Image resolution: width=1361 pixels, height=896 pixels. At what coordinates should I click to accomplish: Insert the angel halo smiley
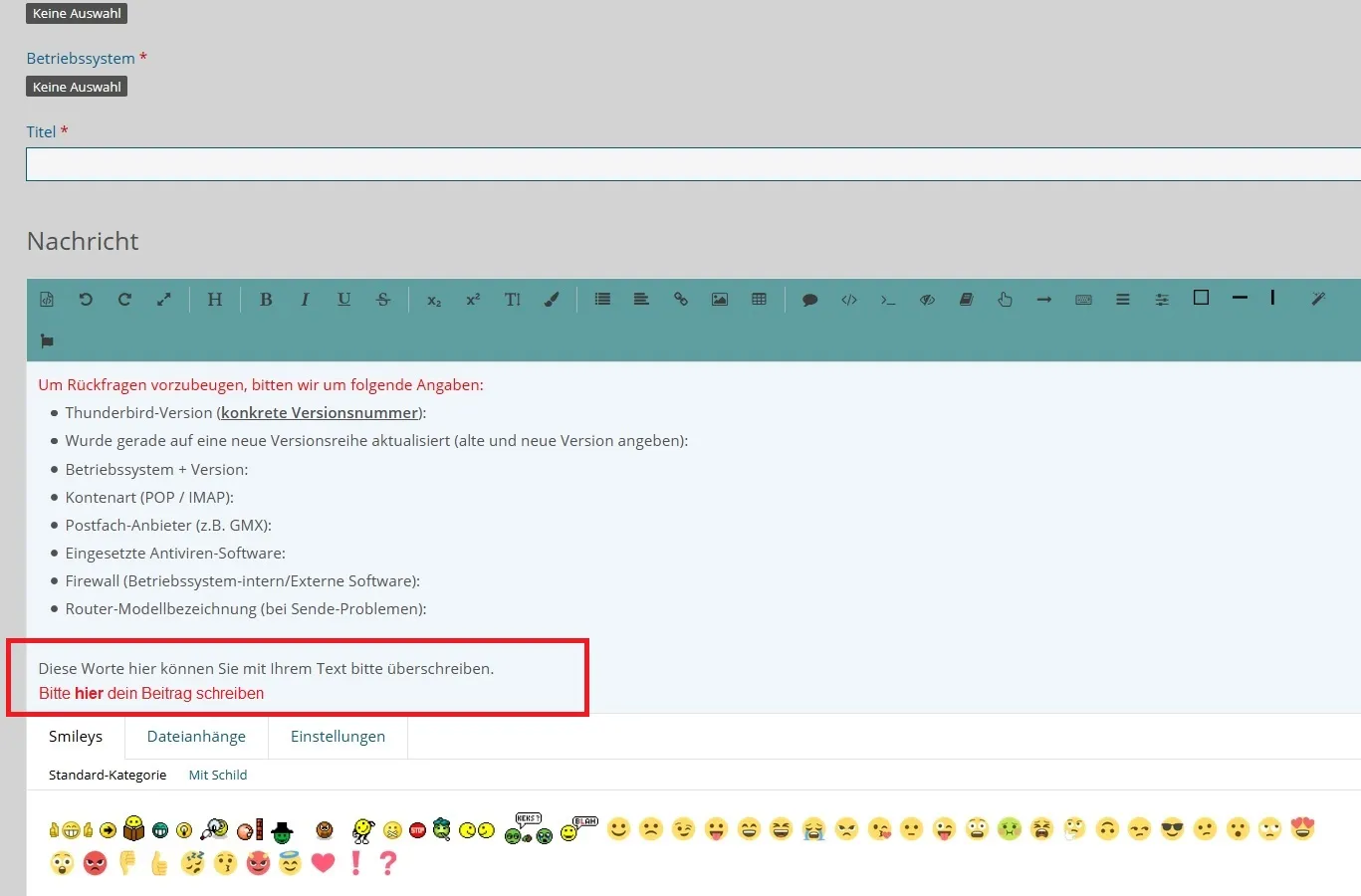point(290,863)
